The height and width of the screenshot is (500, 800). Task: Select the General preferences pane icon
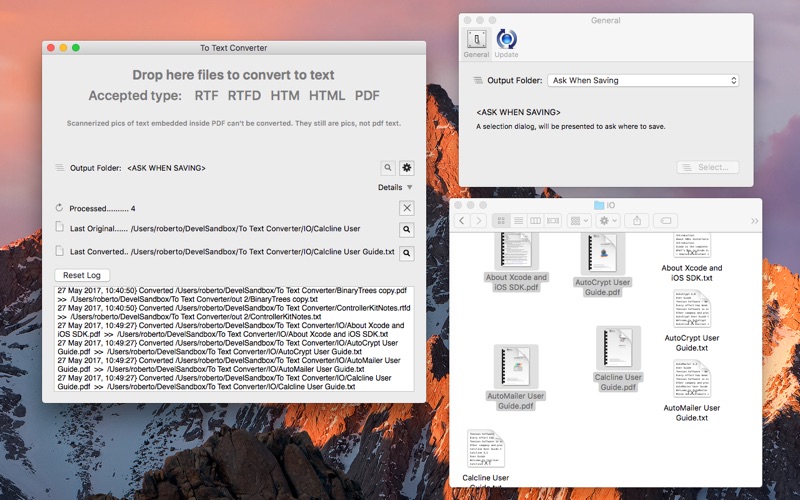[476, 42]
